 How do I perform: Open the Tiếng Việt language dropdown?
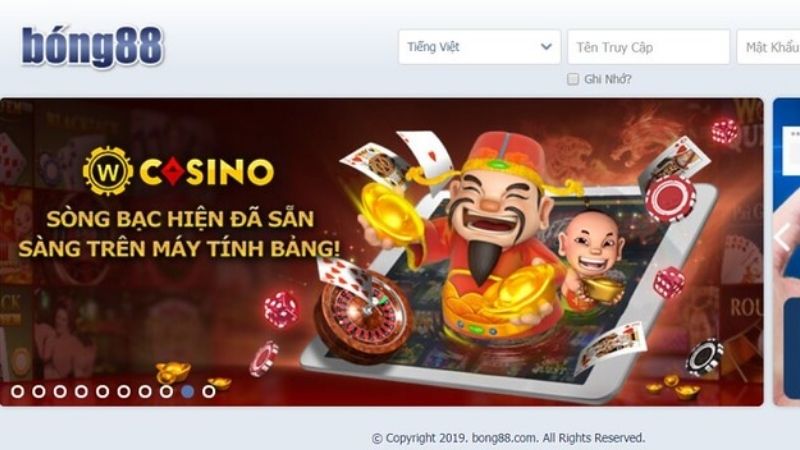point(479,47)
